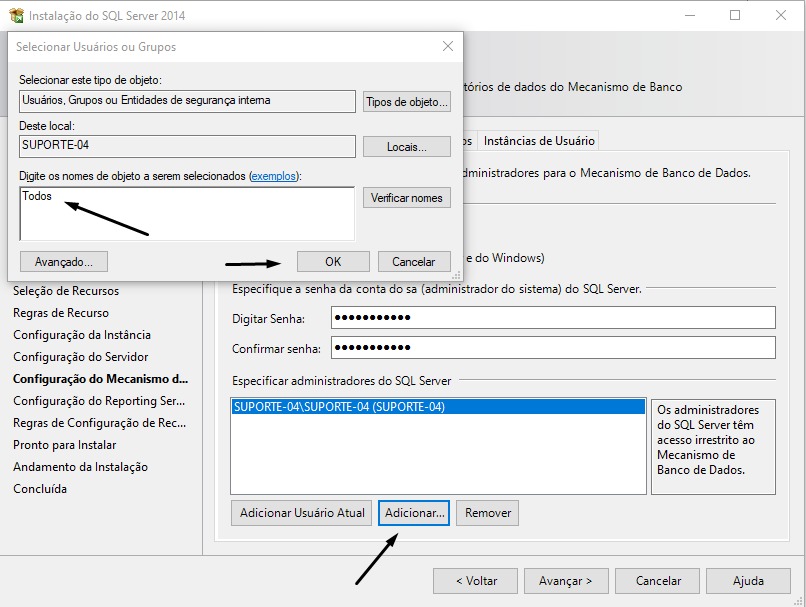The image size is (806, 607).
Task: Confirm the dialog with OK
Action: [333, 262]
